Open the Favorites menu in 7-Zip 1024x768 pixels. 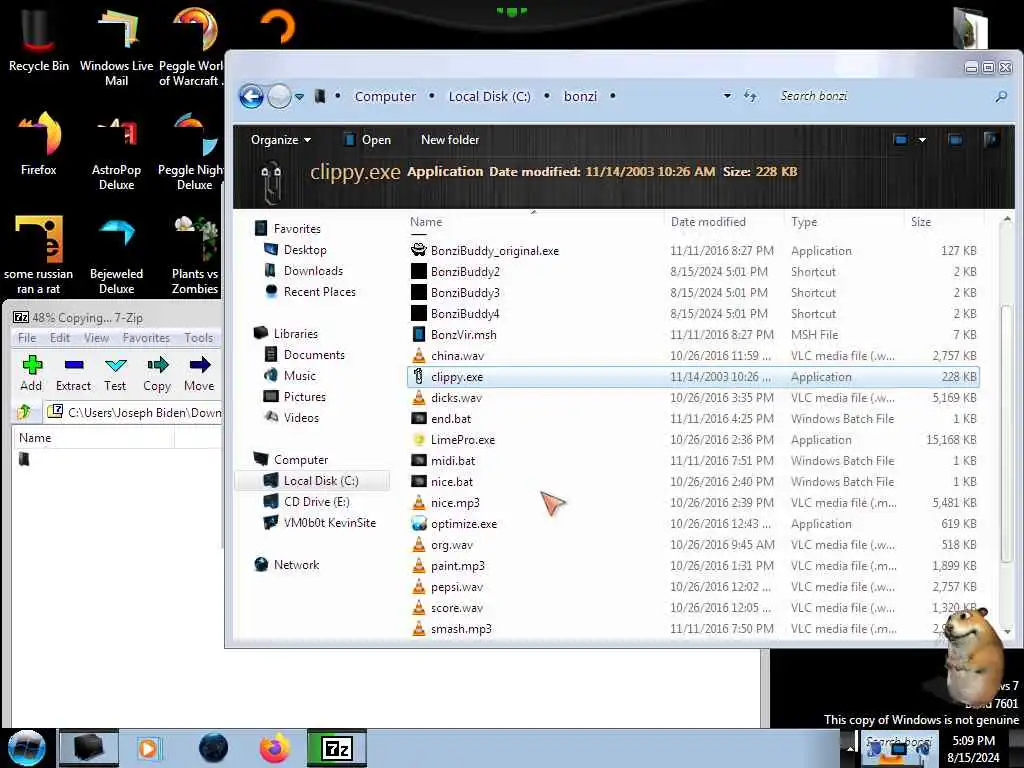click(x=146, y=338)
